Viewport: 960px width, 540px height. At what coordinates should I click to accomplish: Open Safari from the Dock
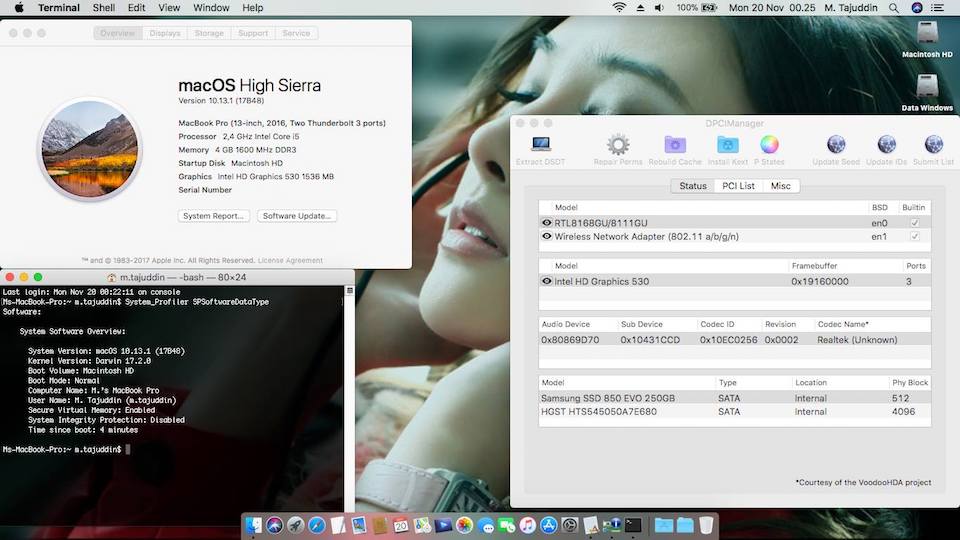point(317,525)
